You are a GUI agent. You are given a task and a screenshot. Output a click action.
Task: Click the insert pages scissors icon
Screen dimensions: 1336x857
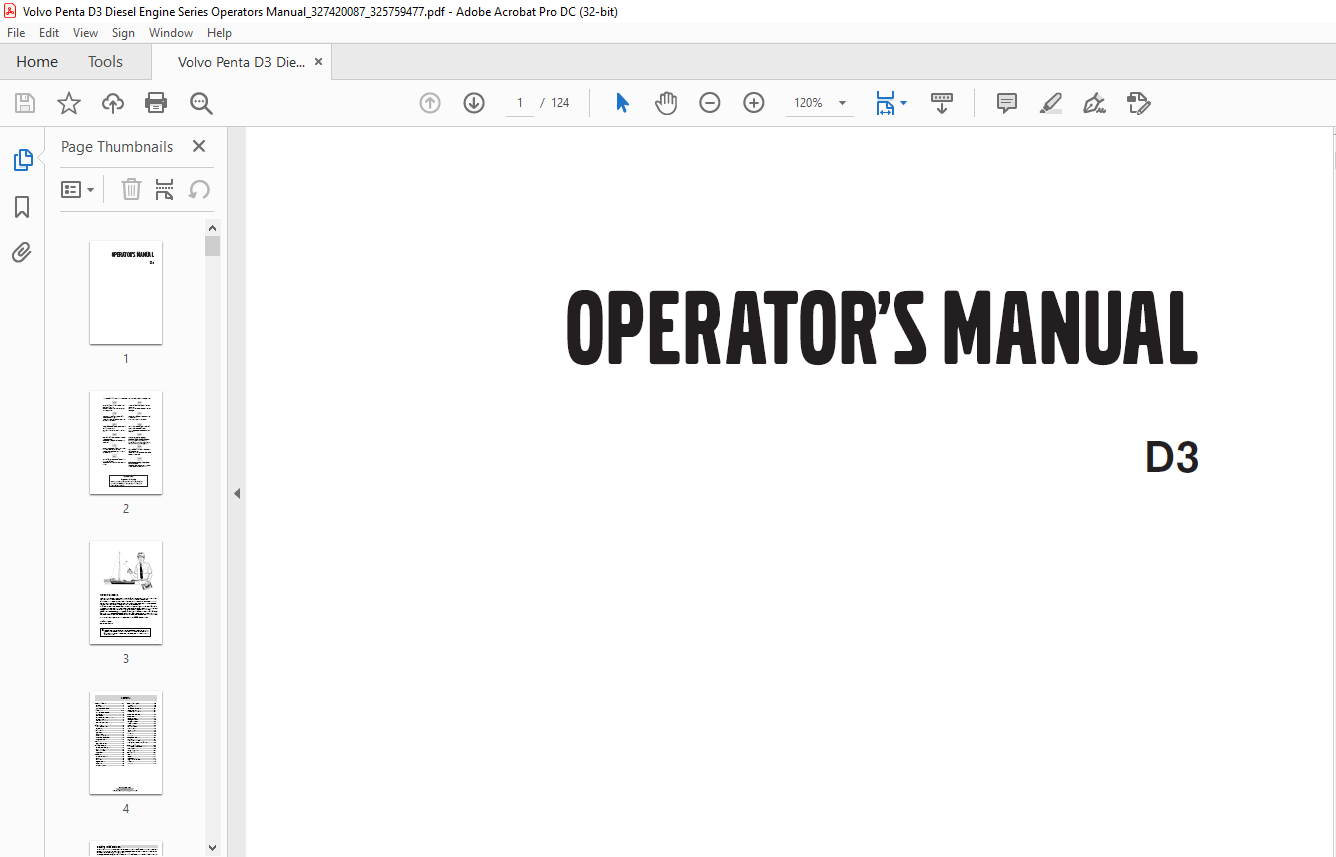pyautogui.click(x=165, y=189)
